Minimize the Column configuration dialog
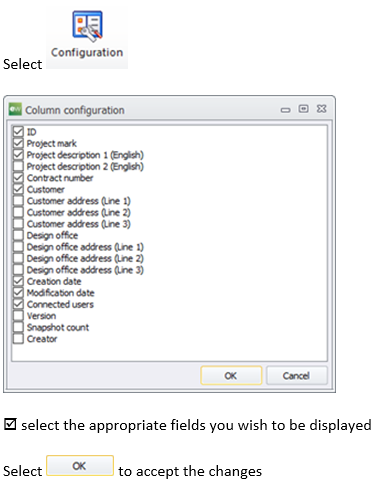 (x=285, y=110)
